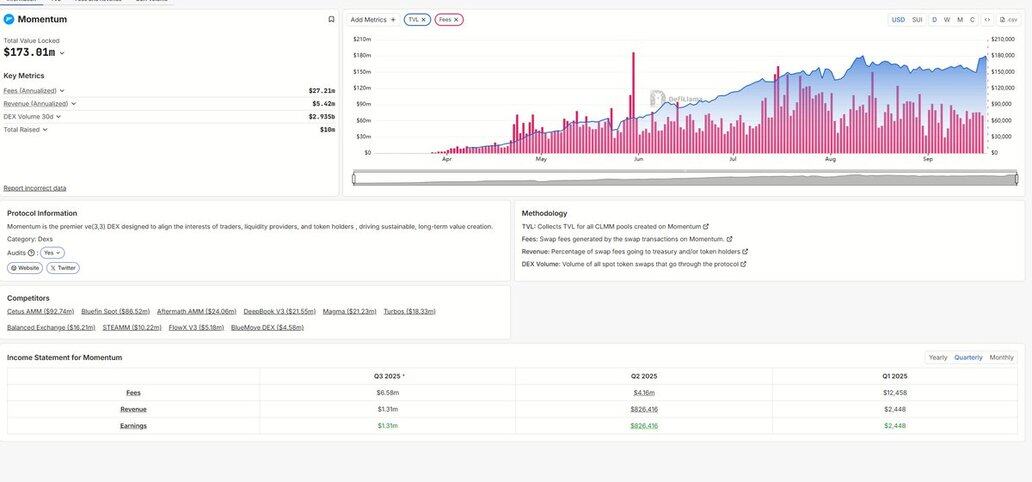Bookmark the Momentum protocol
Screen dimensions: 1032x482
click(x=331, y=20)
